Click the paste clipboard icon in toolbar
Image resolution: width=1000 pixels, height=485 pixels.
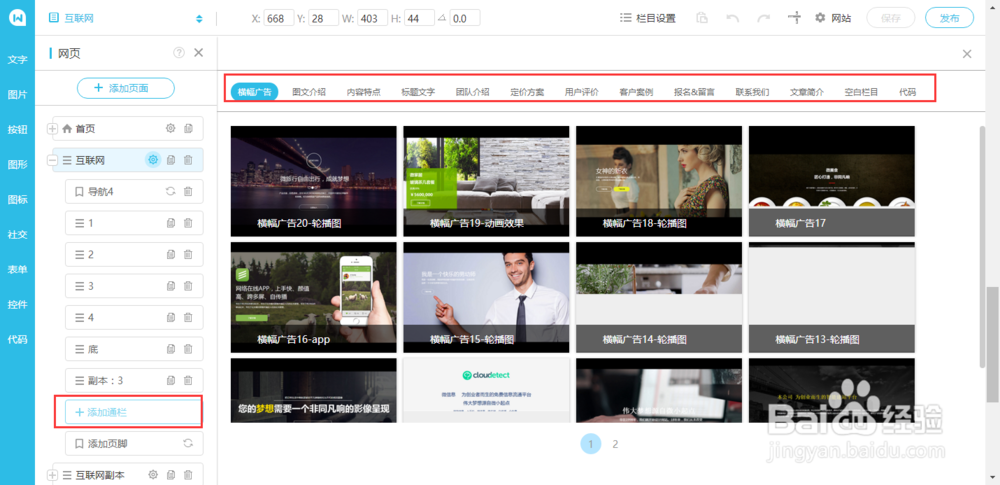tap(702, 18)
